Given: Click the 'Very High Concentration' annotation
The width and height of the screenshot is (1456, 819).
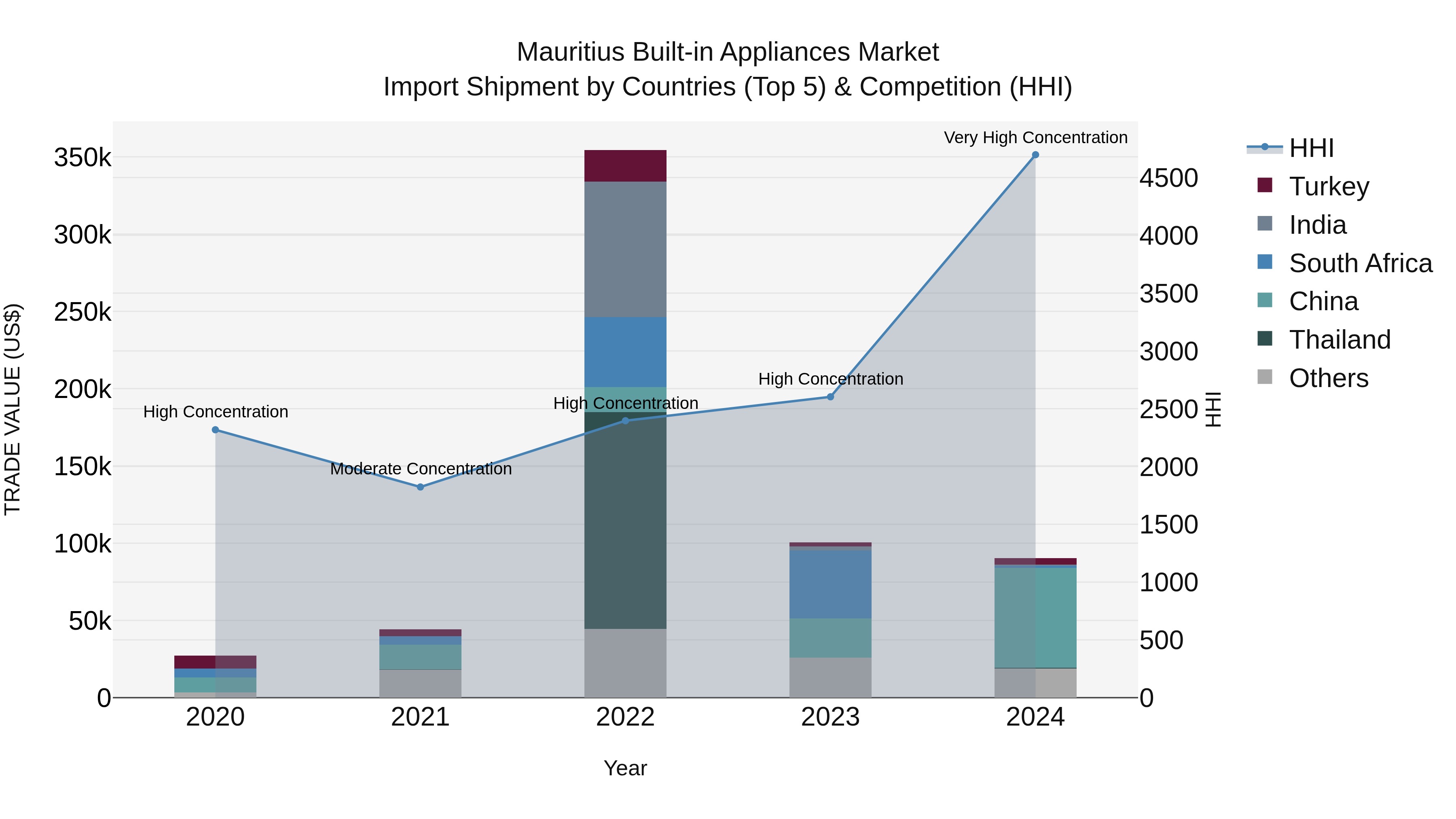Looking at the screenshot, I should [x=1035, y=138].
